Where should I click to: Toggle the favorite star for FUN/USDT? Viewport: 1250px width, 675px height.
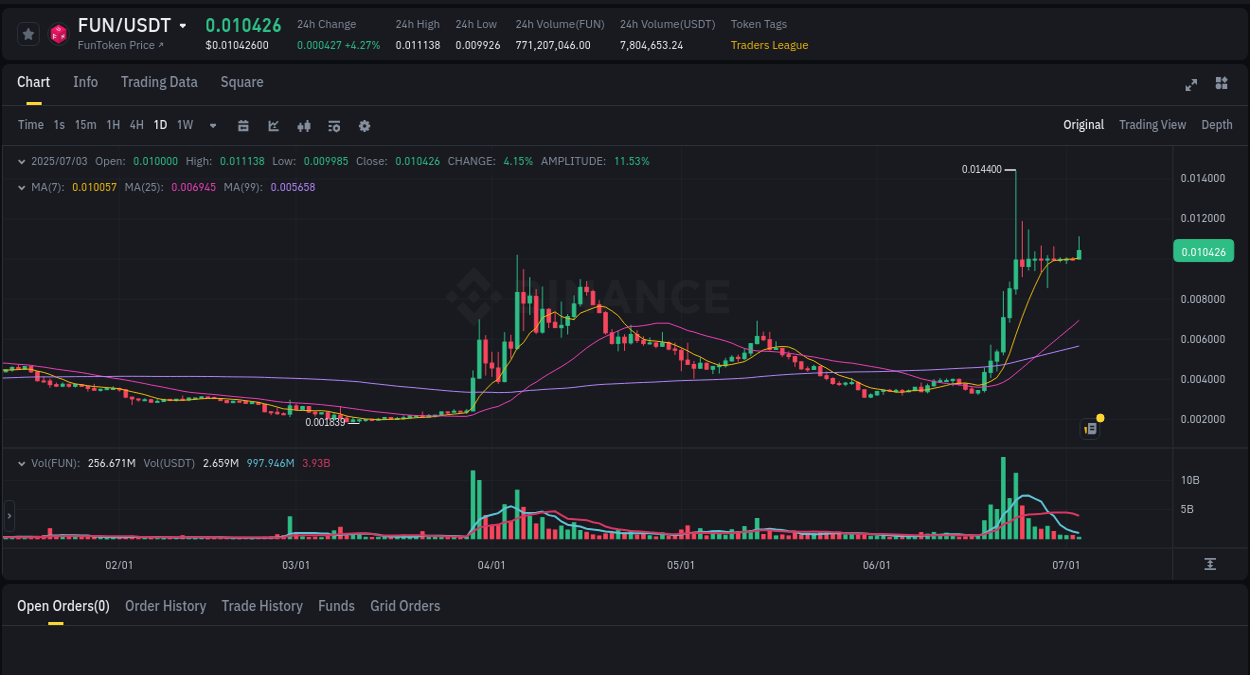point(28,33)
